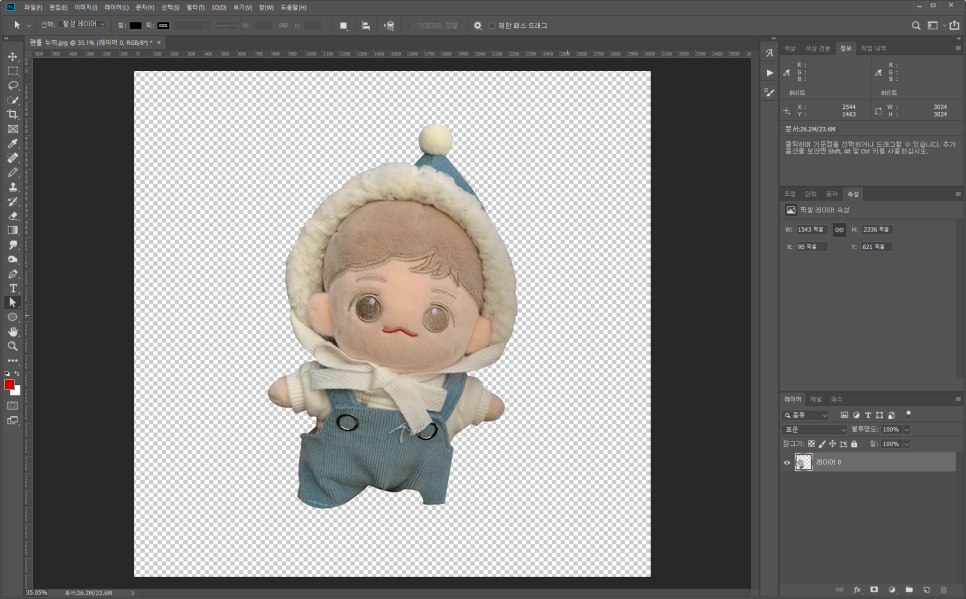Image resolution: width=966 pixels, height=599 pixels.
Task: Toggle the lock all icon in Layers panel
Action: point(854,444)
